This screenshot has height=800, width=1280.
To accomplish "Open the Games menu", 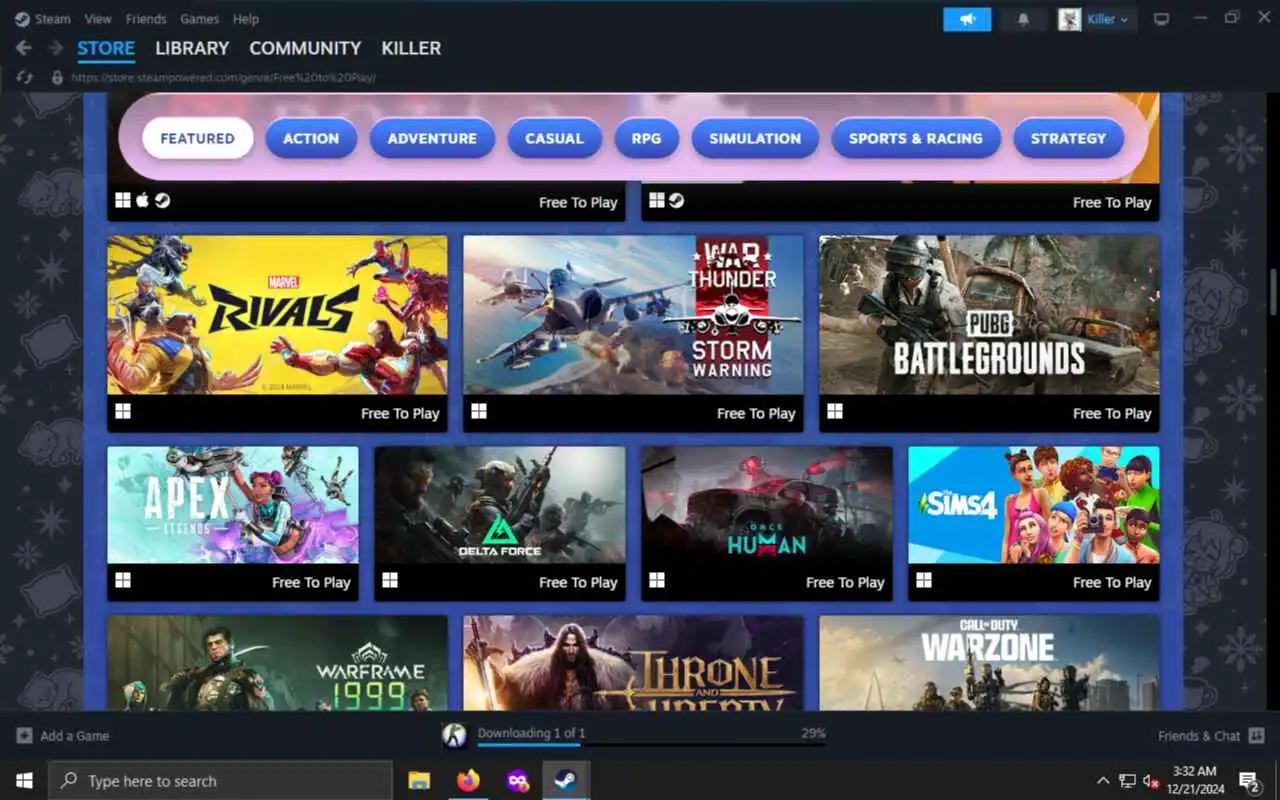I will pos(199,19).
